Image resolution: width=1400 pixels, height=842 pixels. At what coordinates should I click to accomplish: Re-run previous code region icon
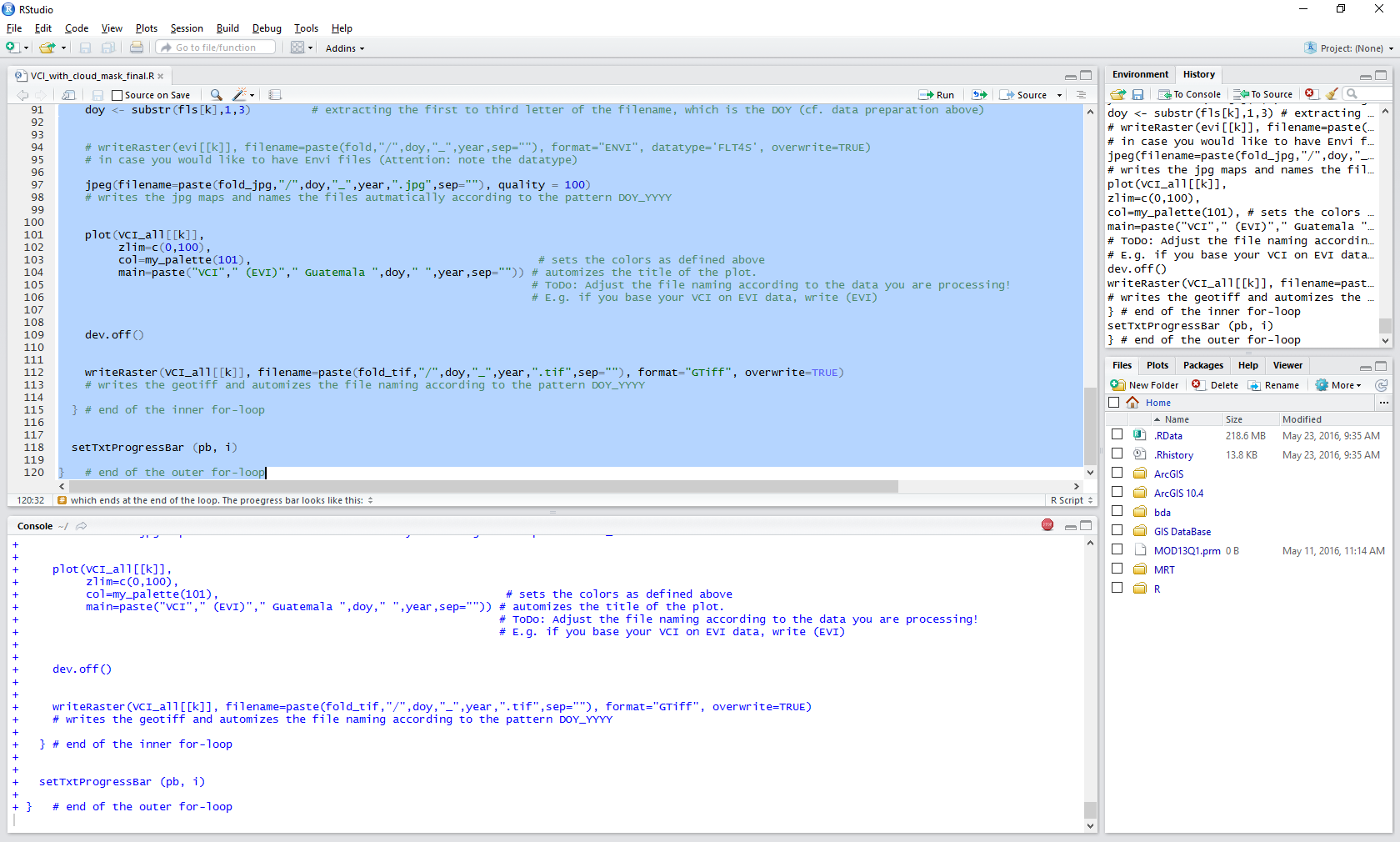point(980,95)
